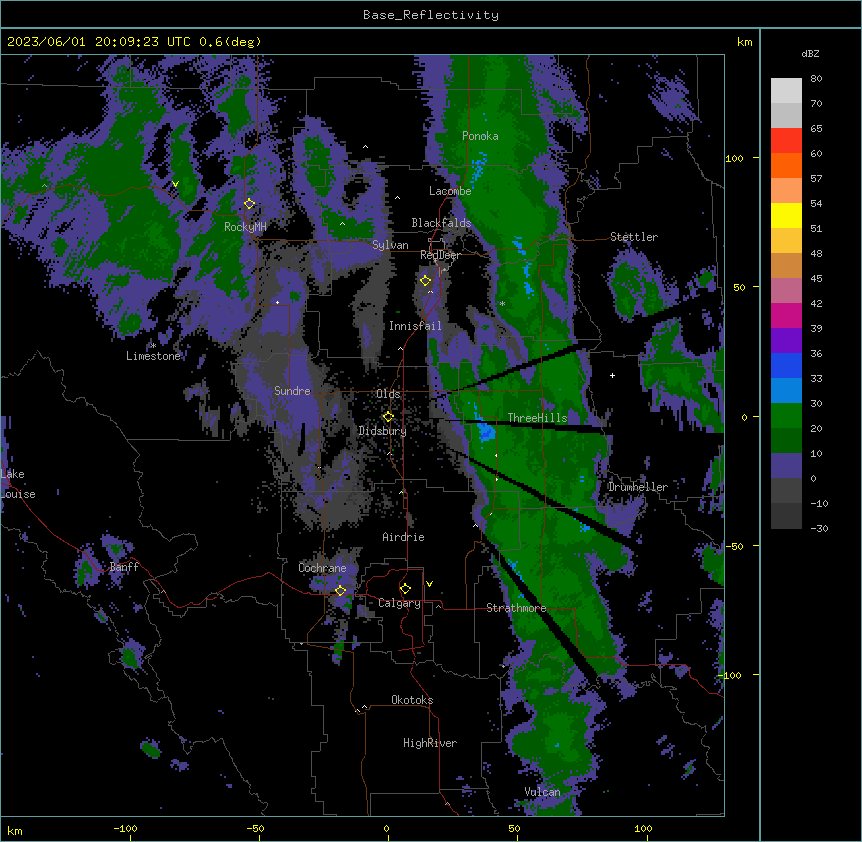Select the Olds city label
This screenshot has height=842, width=862.
click(388, 394)
